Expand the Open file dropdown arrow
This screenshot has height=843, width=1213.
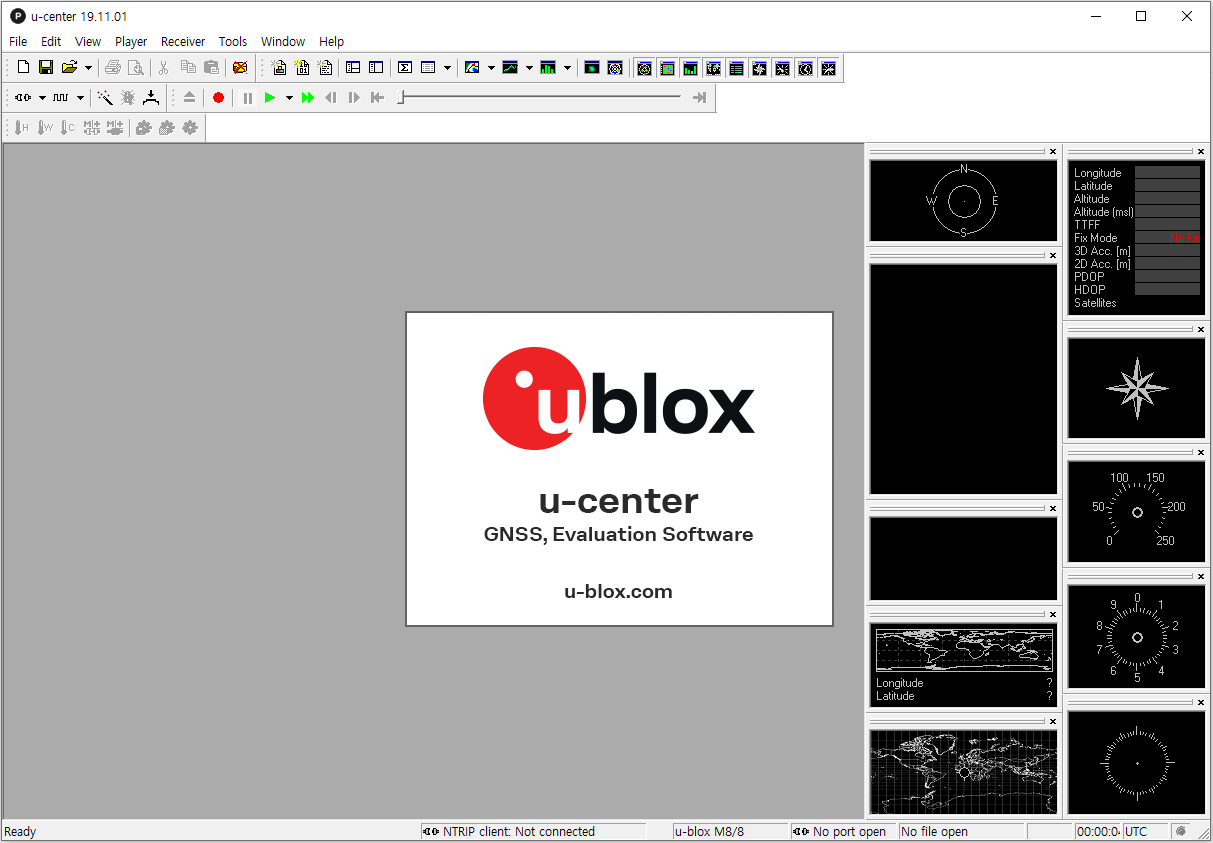pos(88,68)
